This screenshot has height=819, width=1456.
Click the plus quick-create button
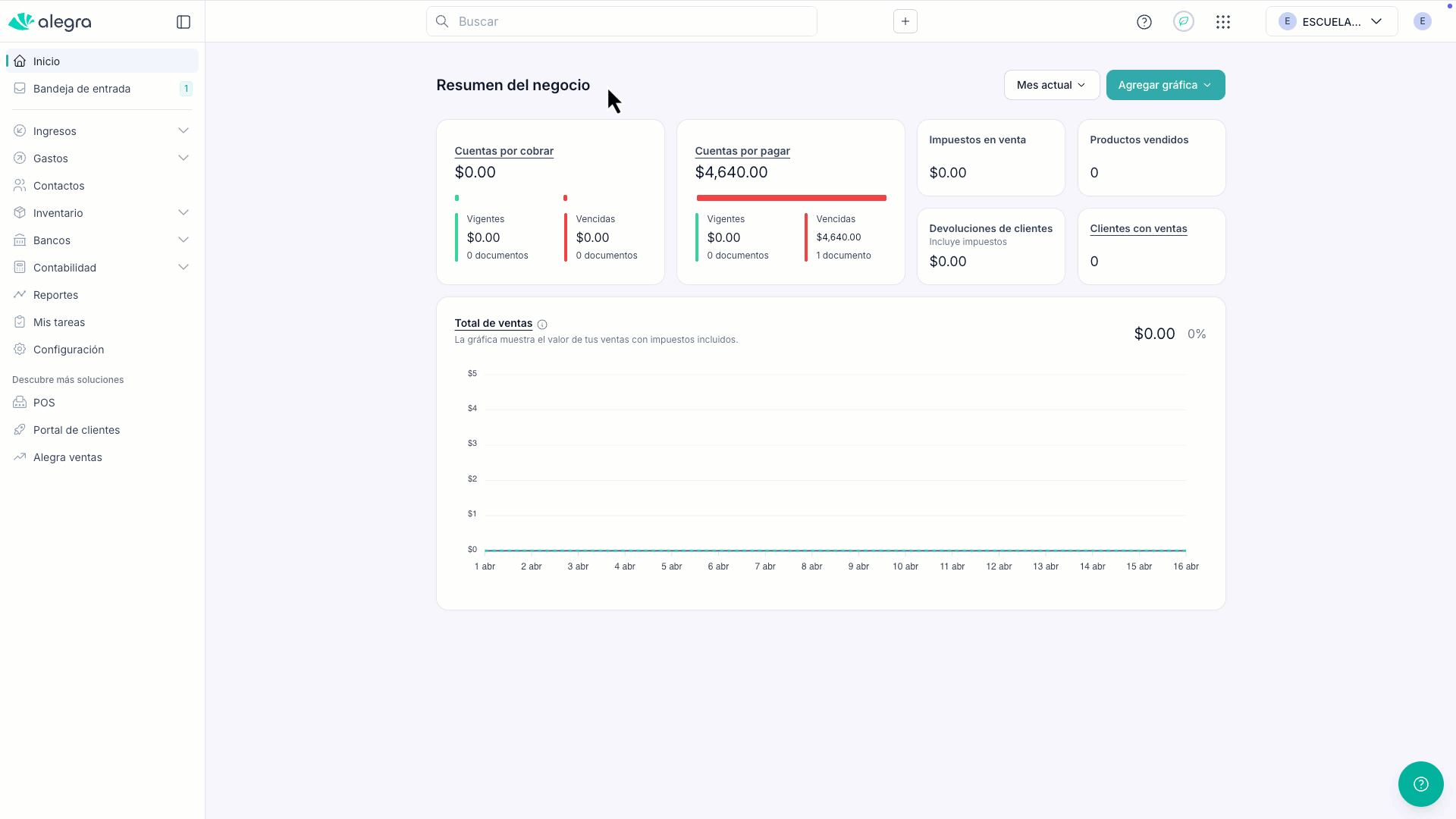(x=905, y=21)
